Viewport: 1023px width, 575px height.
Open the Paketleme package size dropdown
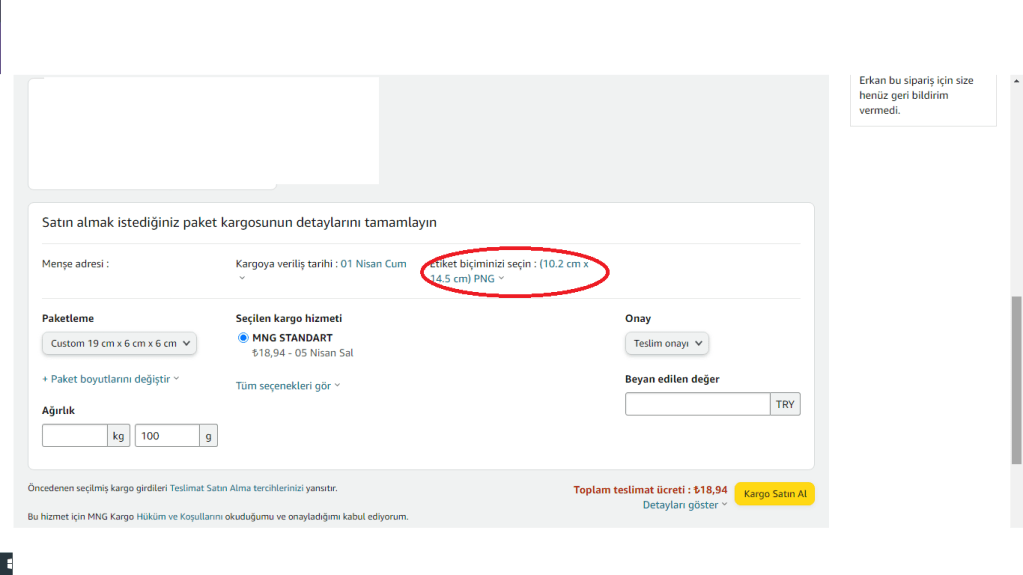(x=119, y=343)
